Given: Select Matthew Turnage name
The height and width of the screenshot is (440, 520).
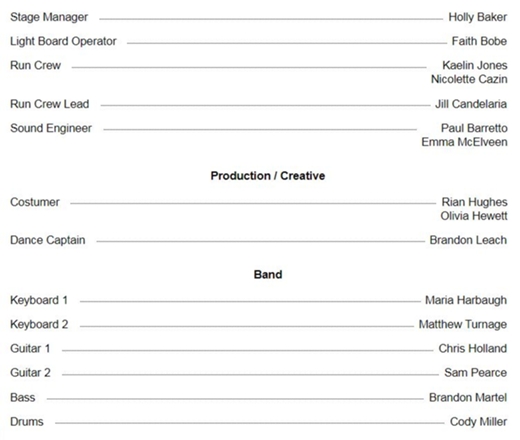Looking at the screenshot, I should pos(463,324).
